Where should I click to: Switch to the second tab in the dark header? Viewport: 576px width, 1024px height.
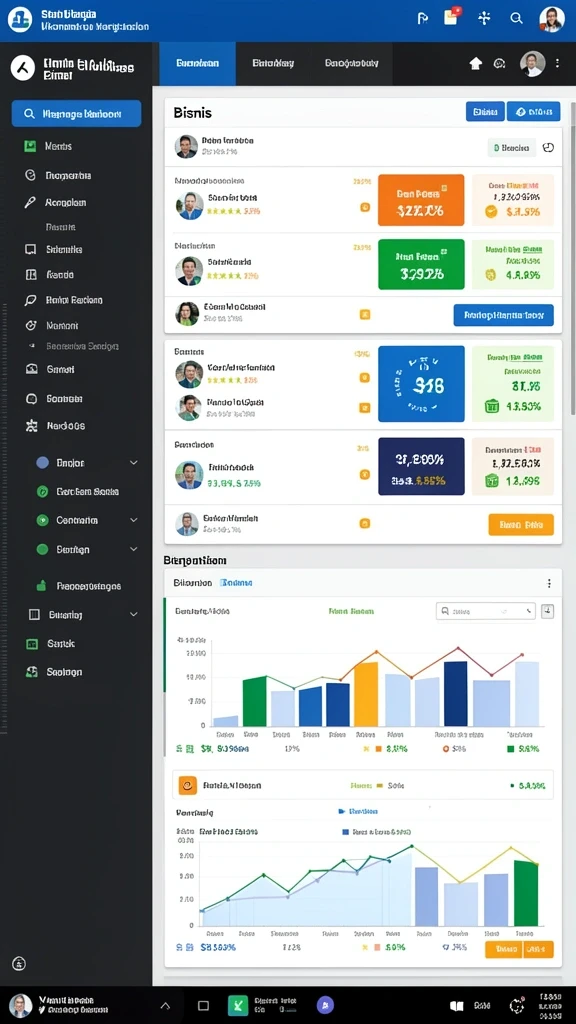point(273,63)
